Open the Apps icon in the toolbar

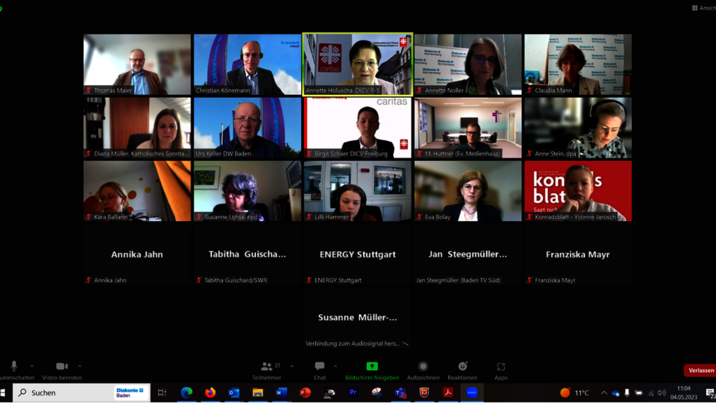501,367
